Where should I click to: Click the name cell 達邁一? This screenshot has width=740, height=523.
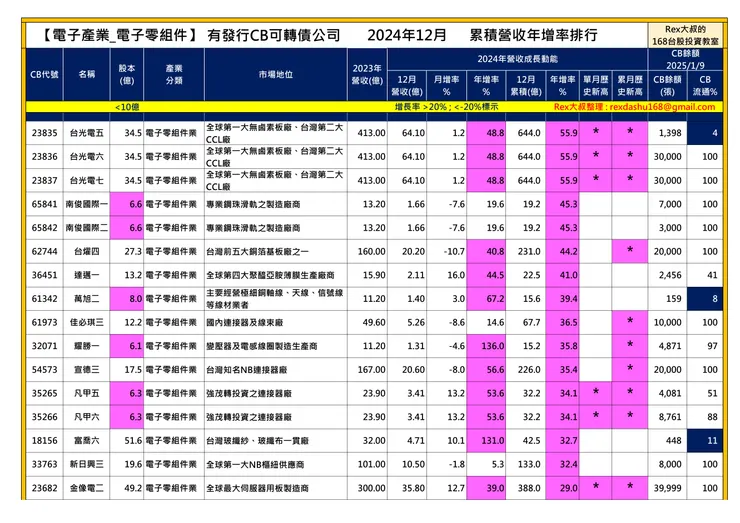(x=86, y=275)
